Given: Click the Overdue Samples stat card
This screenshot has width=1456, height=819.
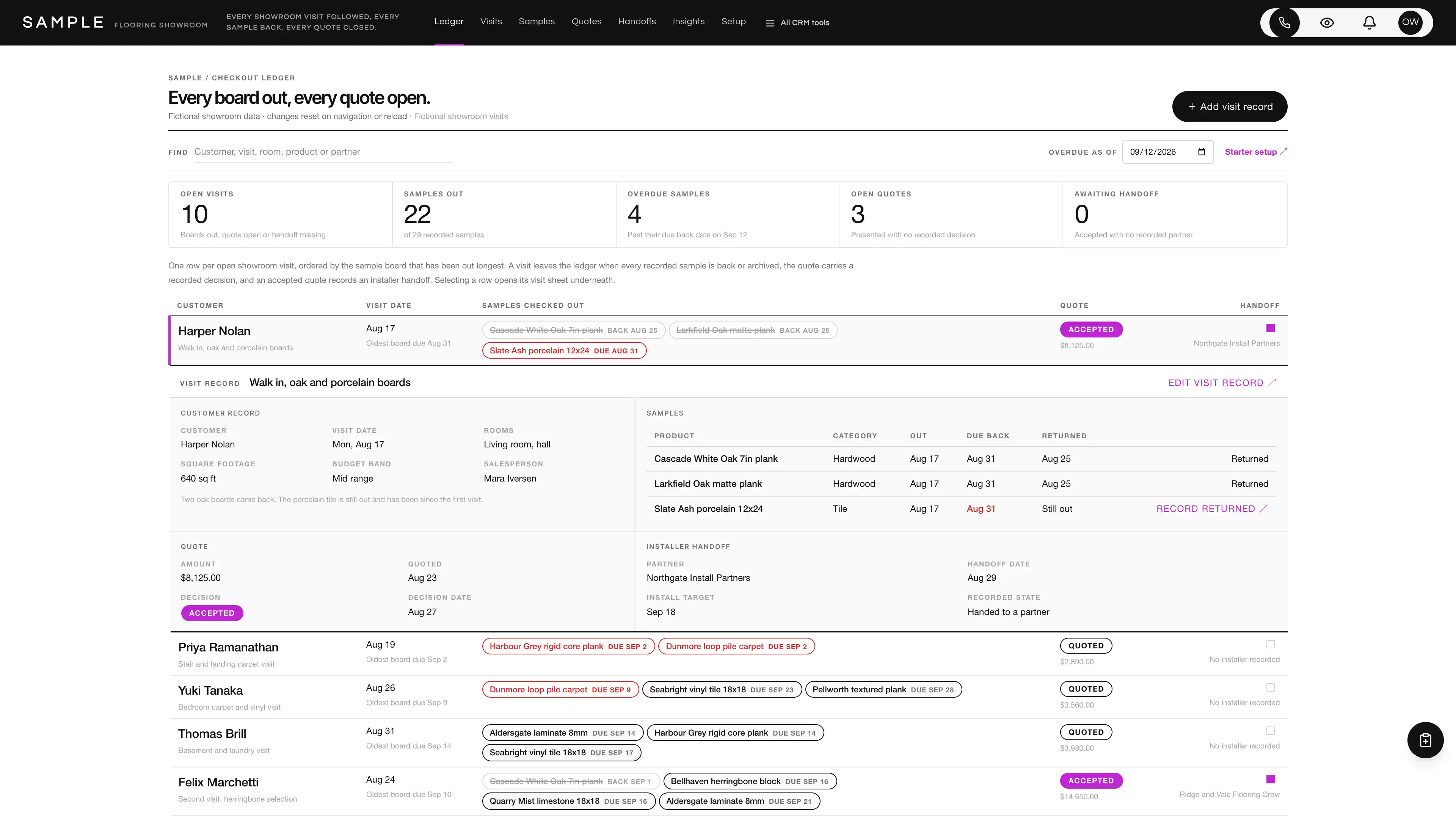Looking at the screenshot, I should pyautogui.click(x=727, y=214).
